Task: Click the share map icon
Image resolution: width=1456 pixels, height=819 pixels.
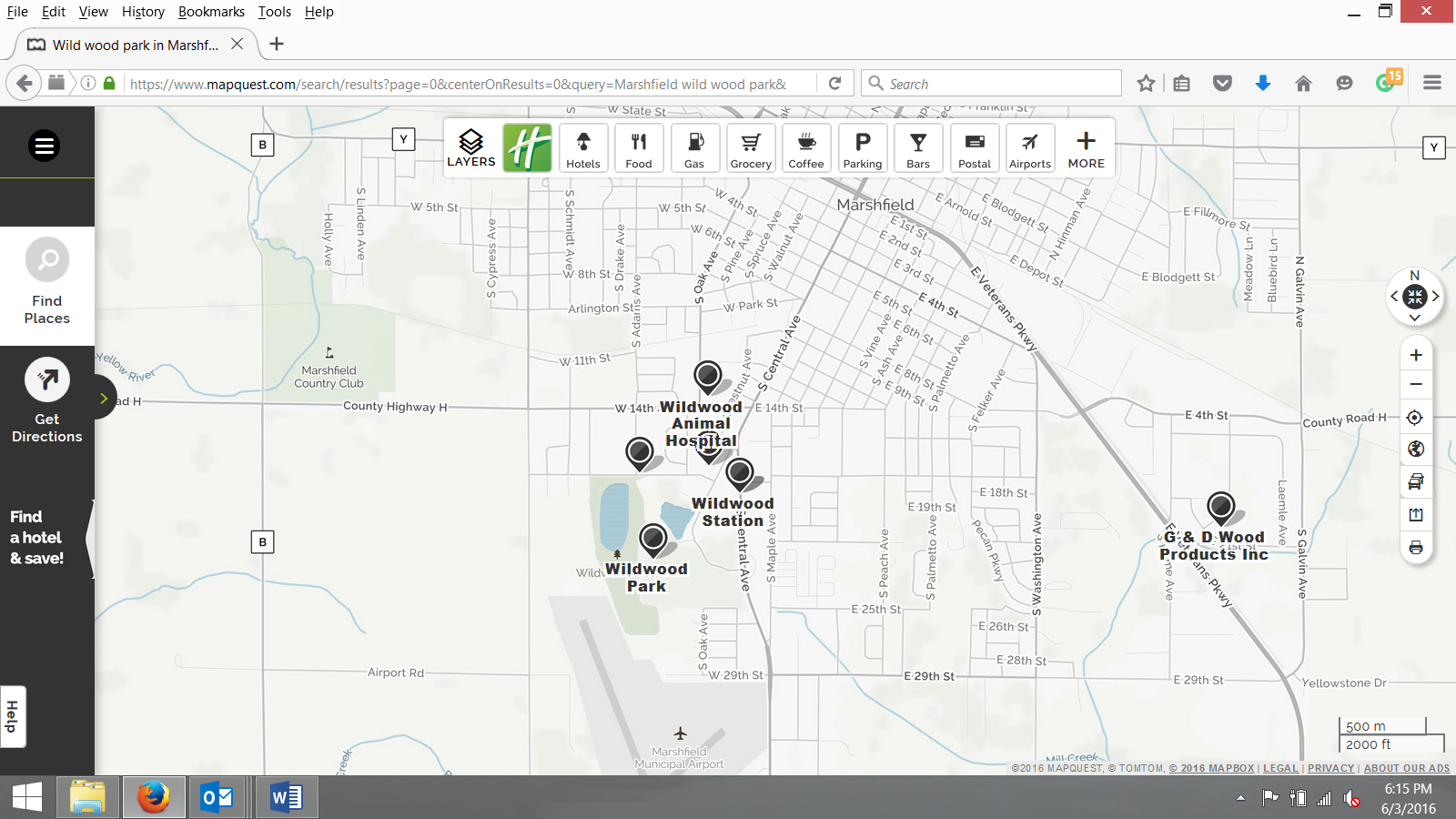Action: [1415, 515]
